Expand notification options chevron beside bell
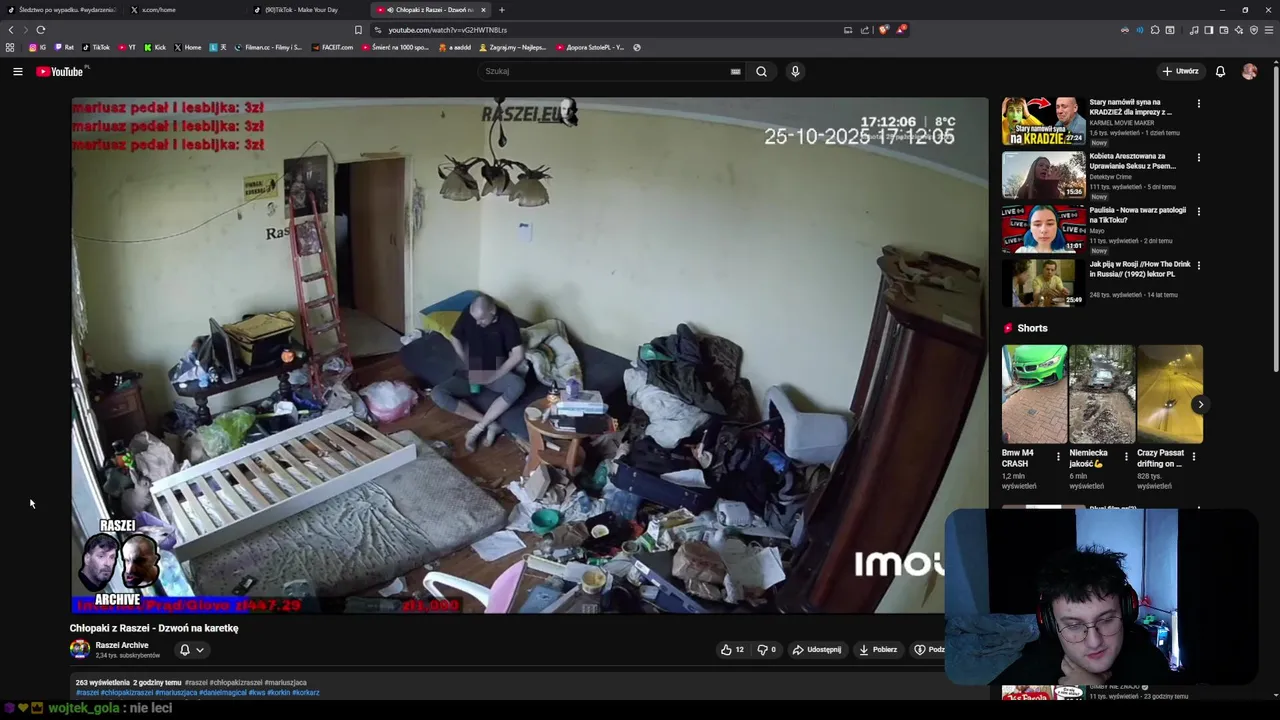1280x720 pixels. [200, 650]
